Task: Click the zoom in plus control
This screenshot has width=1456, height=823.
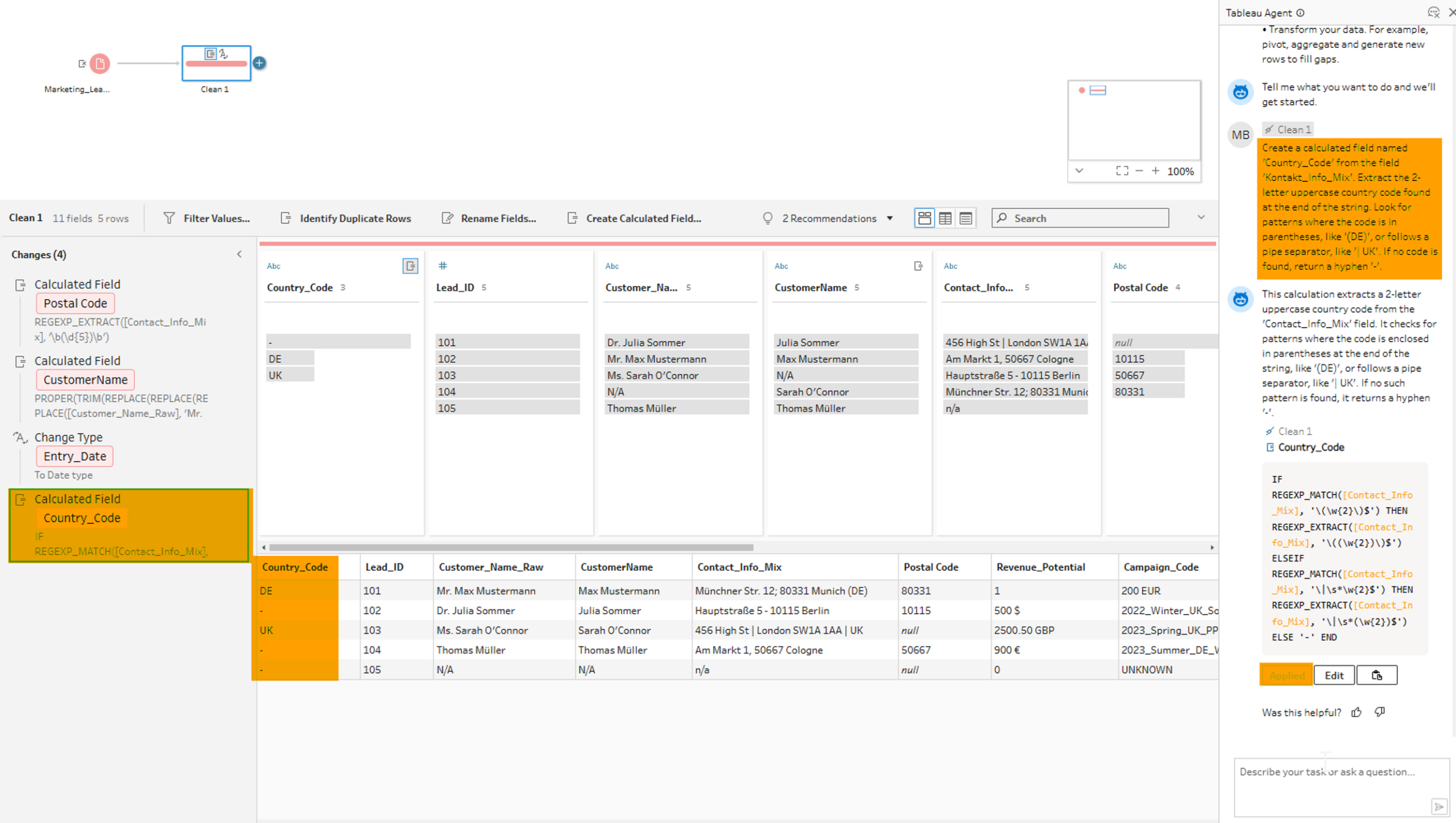Action: pos(1156,171)
